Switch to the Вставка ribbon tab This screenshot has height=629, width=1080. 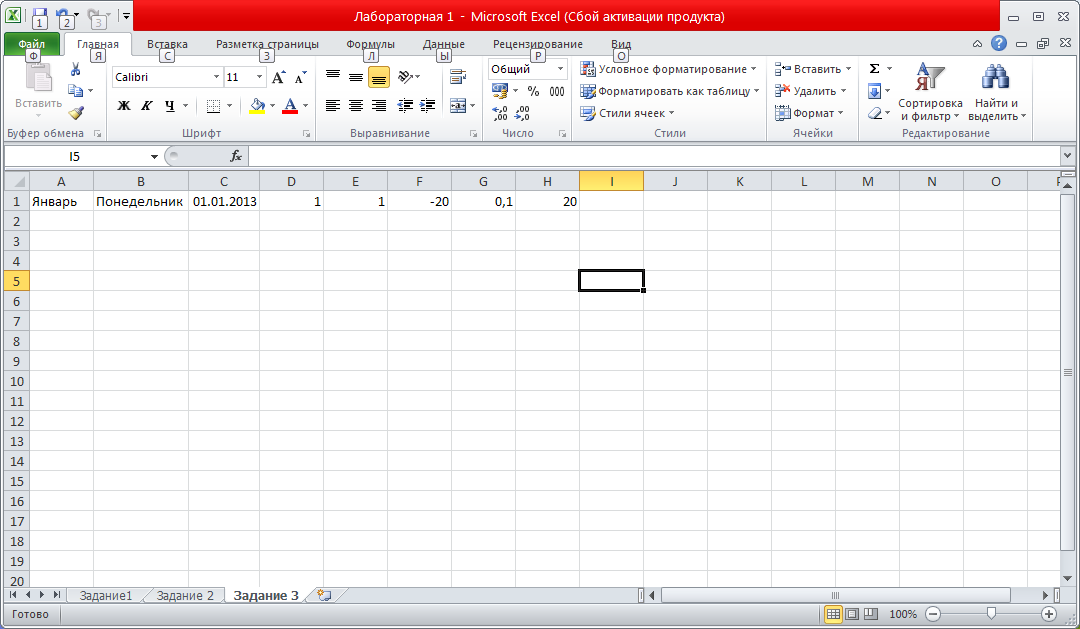pos(167,44)
